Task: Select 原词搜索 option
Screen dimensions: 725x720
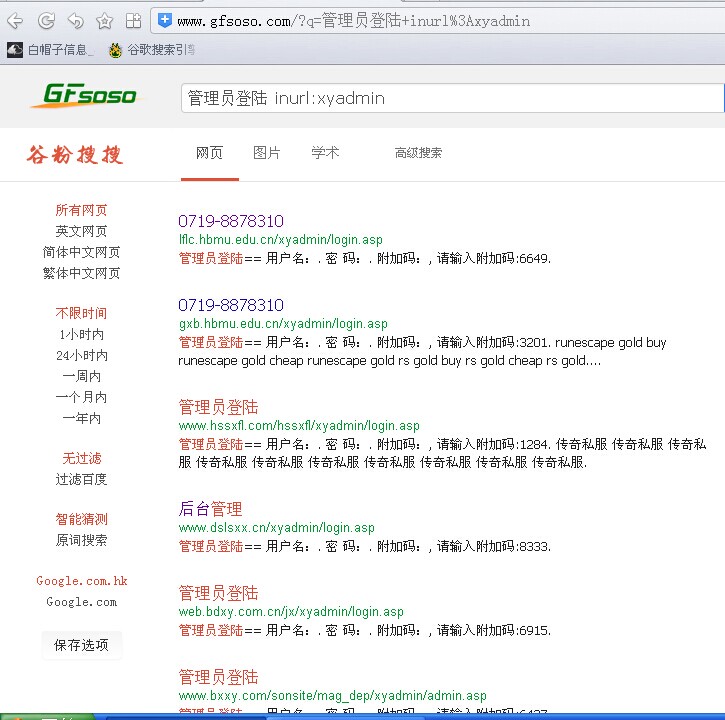Action: pos(81,540)
